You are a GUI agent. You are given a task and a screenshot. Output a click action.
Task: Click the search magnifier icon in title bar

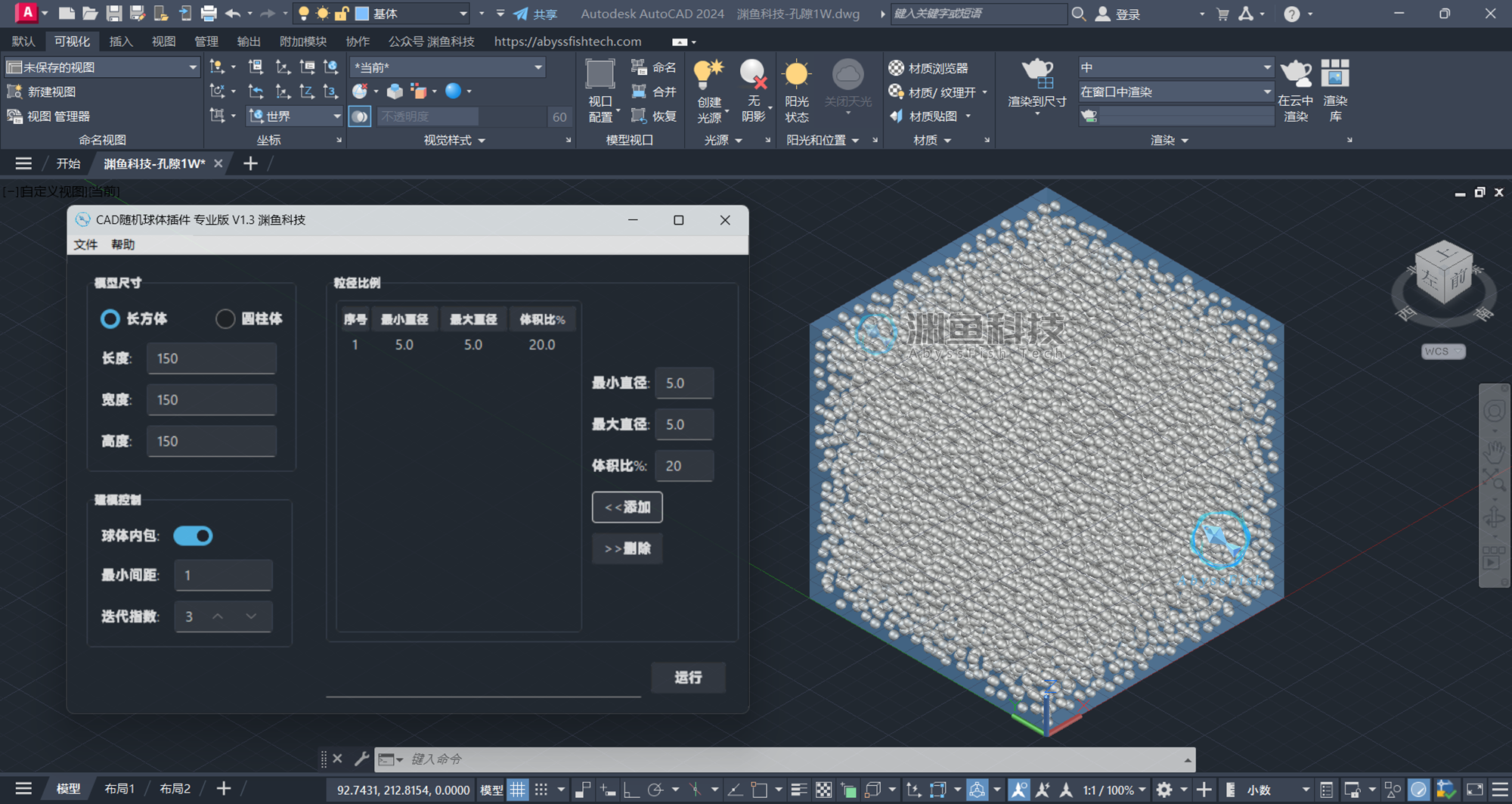coord(1079,14)
